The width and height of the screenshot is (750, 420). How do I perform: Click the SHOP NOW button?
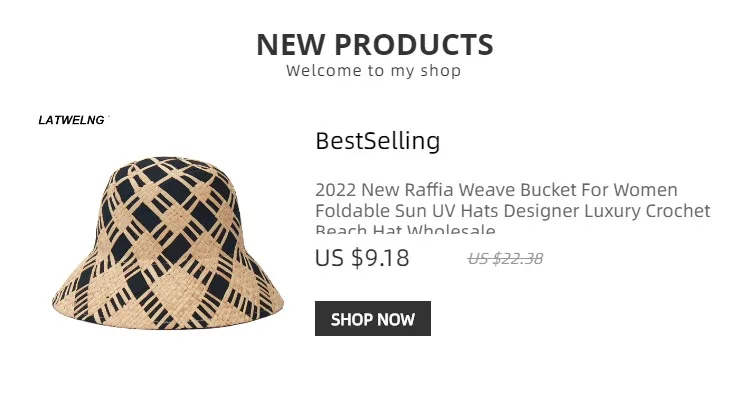click(x=373, y=319)
